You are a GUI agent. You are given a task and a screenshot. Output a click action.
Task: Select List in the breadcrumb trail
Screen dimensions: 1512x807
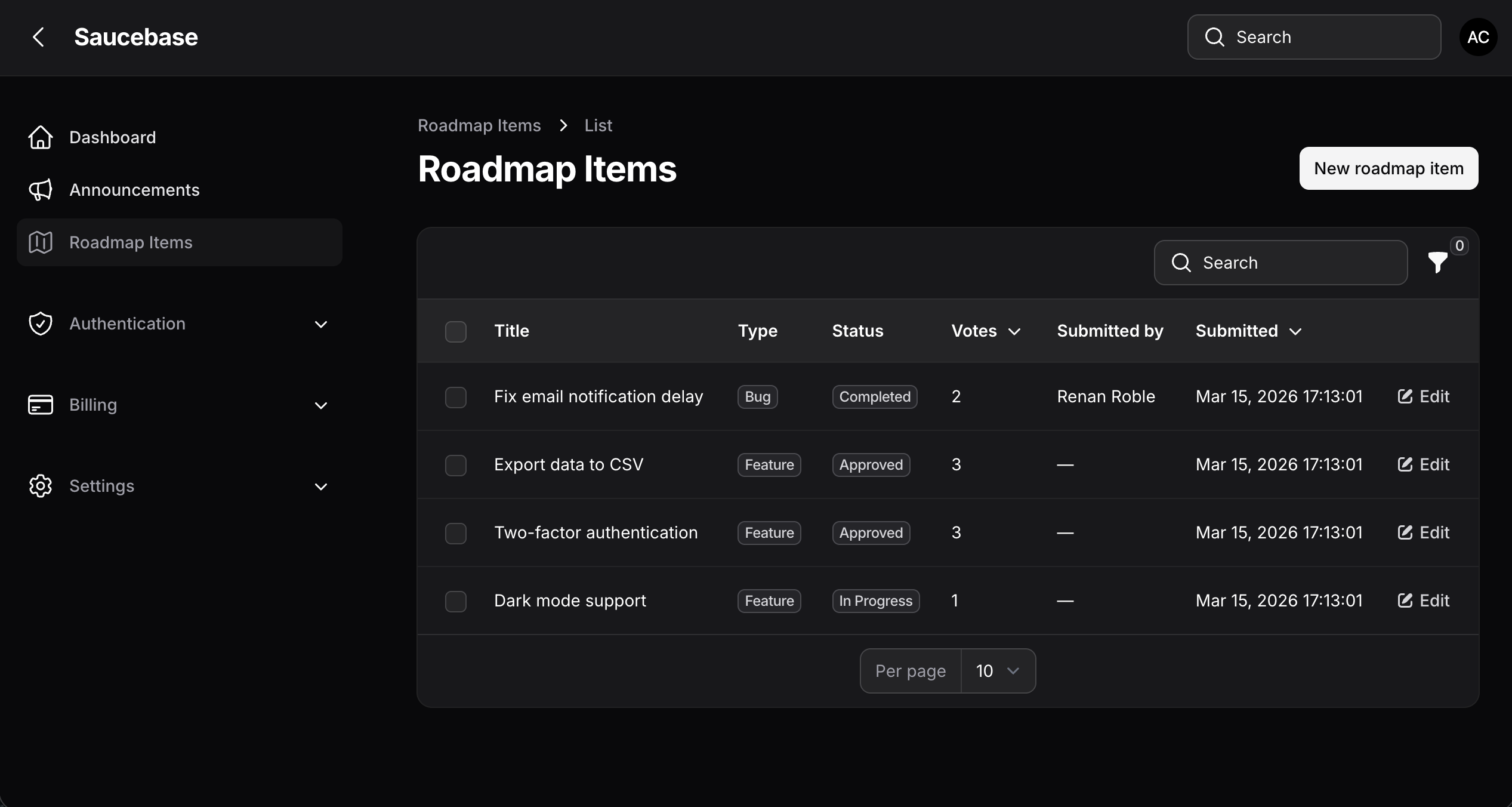point(598,125)
